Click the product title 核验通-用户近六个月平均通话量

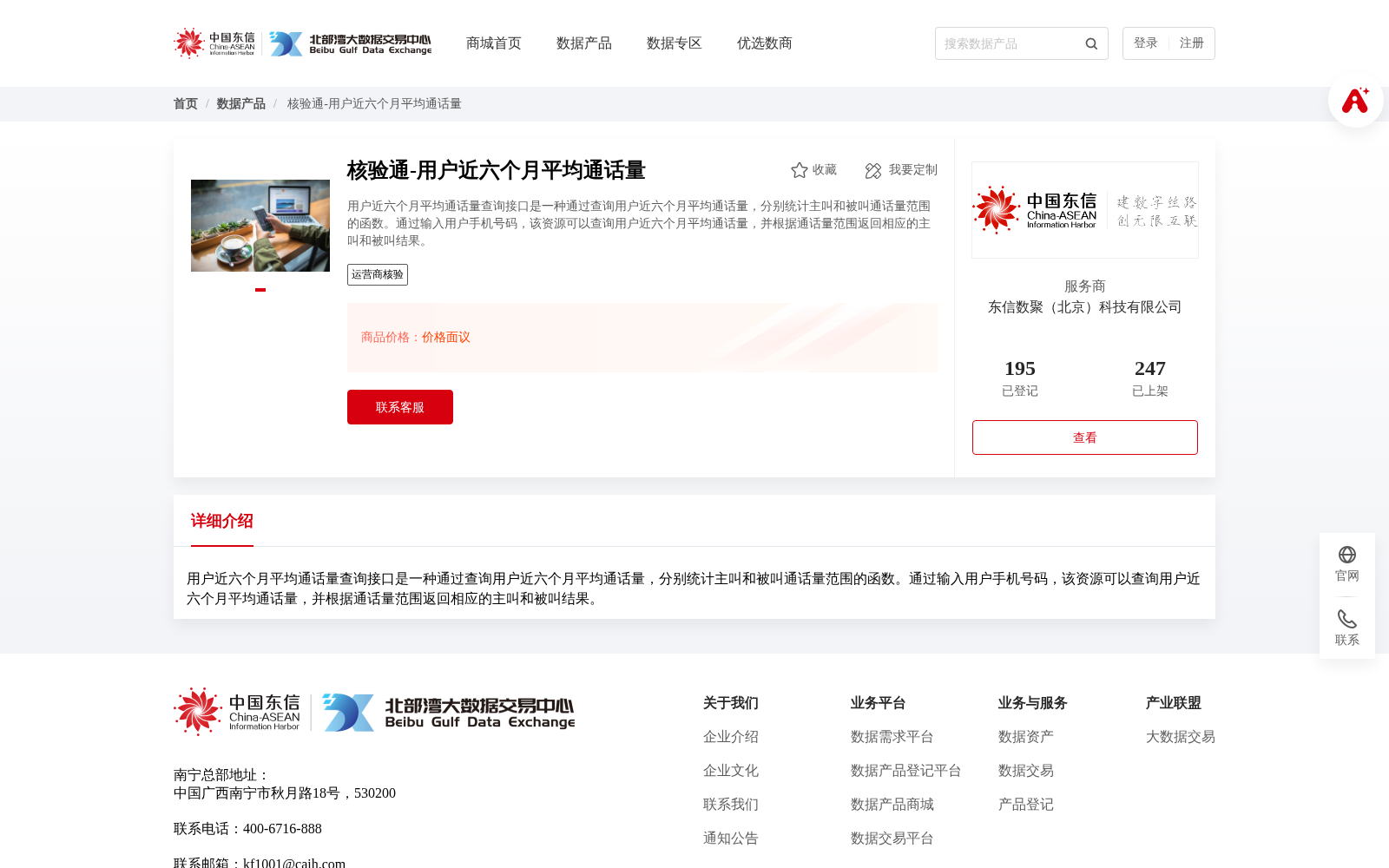click(497, 170)
